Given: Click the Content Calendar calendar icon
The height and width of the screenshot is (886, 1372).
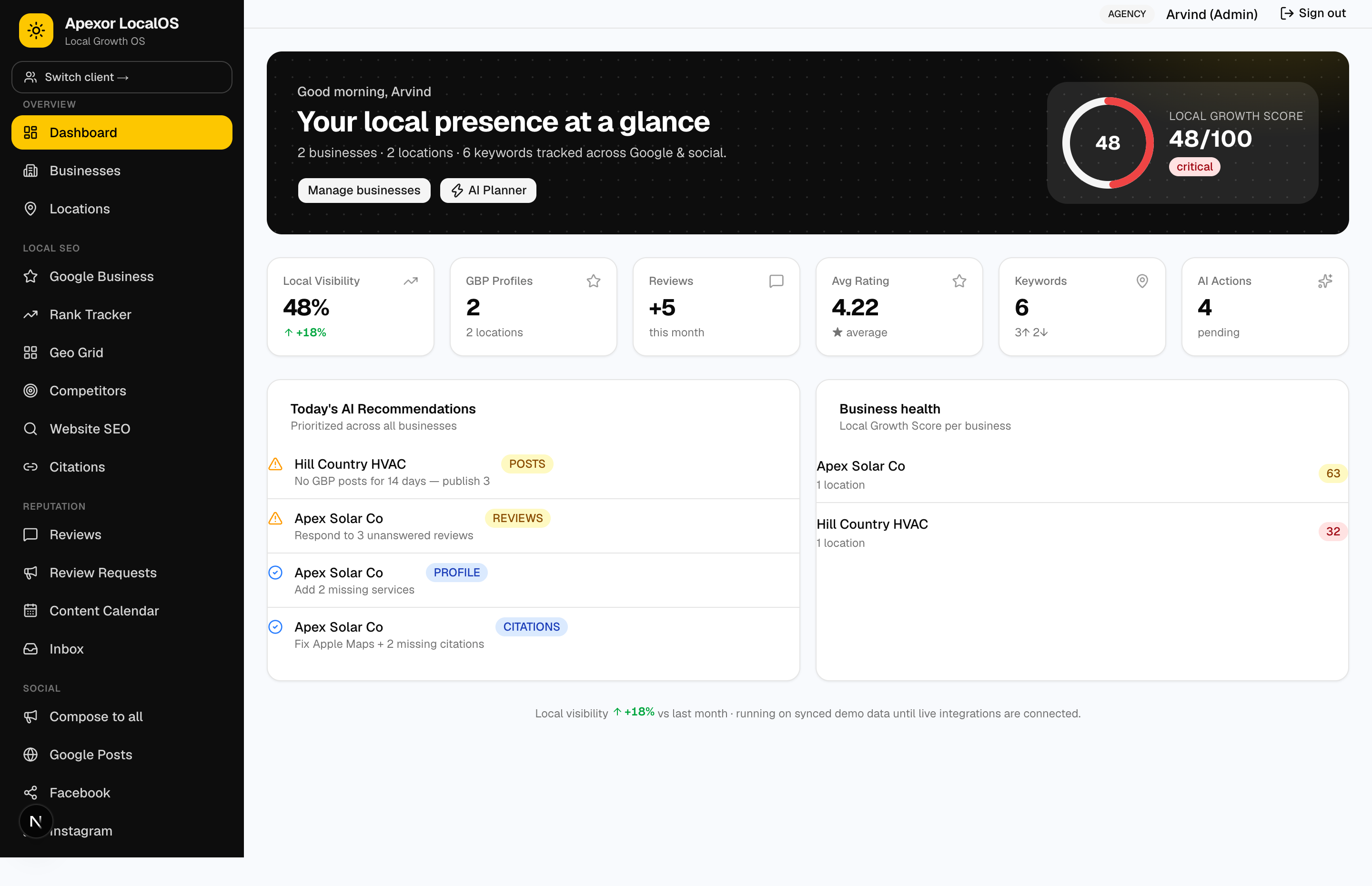Looking at the screenshot, I should pyautogui.click(x=30, y=610).
